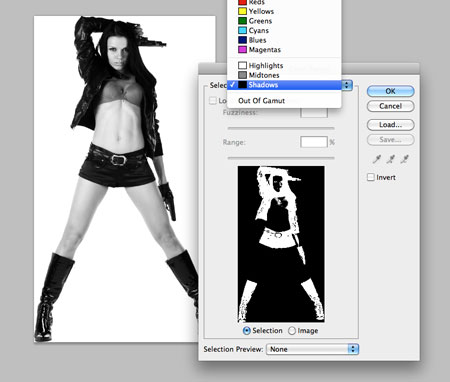450x382 pixels.
Task: Enable the Invert checkbox
Action: (371, 177)
